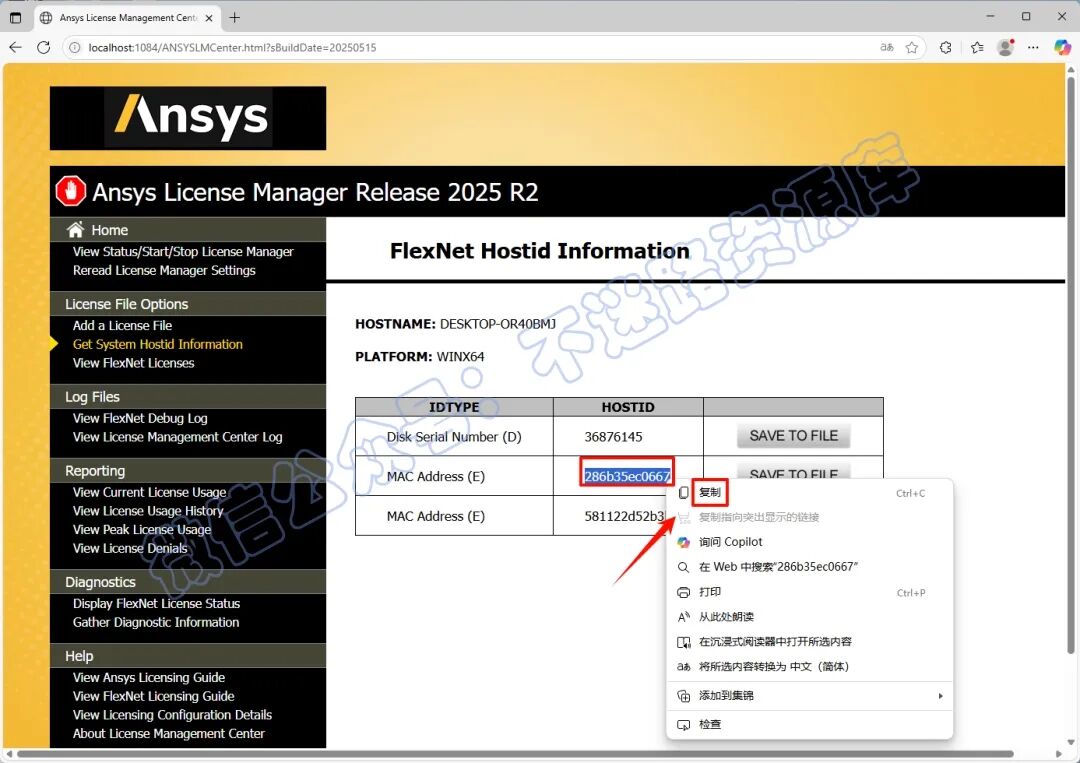The width and height of the screenshot is (1080, 763).
Task: Click platform value WINX64
Action: pos(460,357)
